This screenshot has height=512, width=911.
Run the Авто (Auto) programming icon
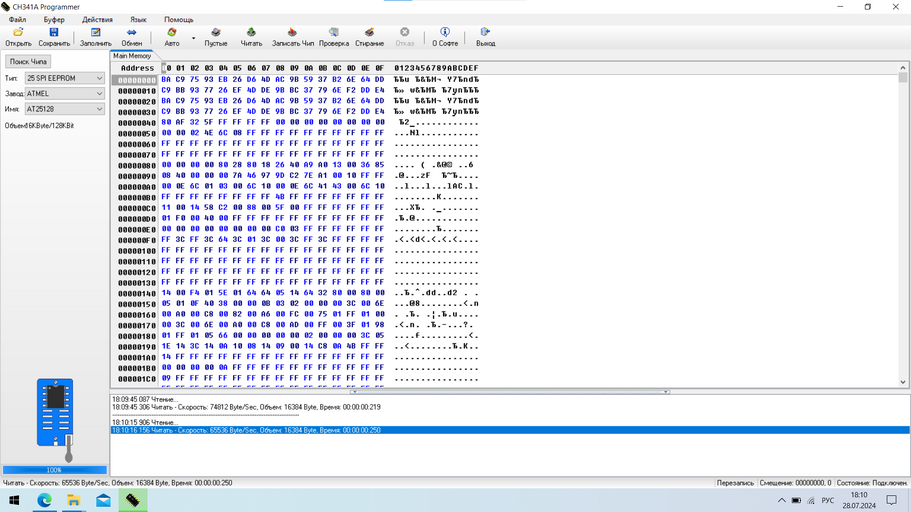coord(172,33)
